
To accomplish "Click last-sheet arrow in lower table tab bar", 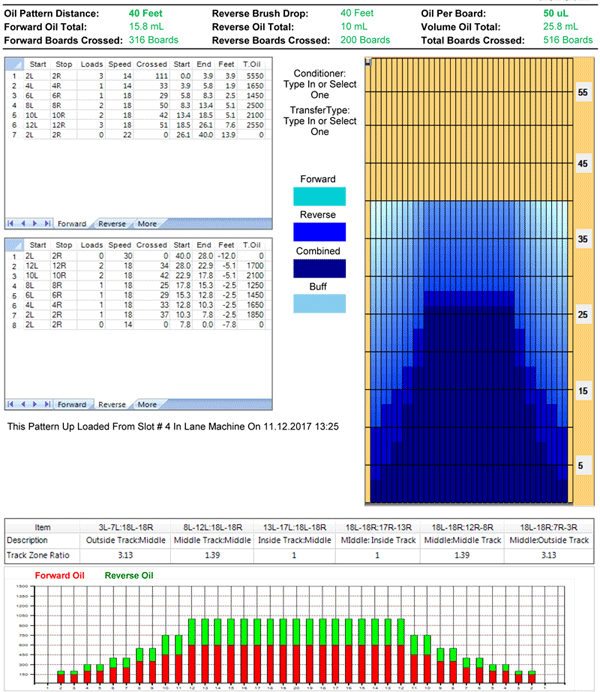I will pyautogui.click(x=46, y=405).
